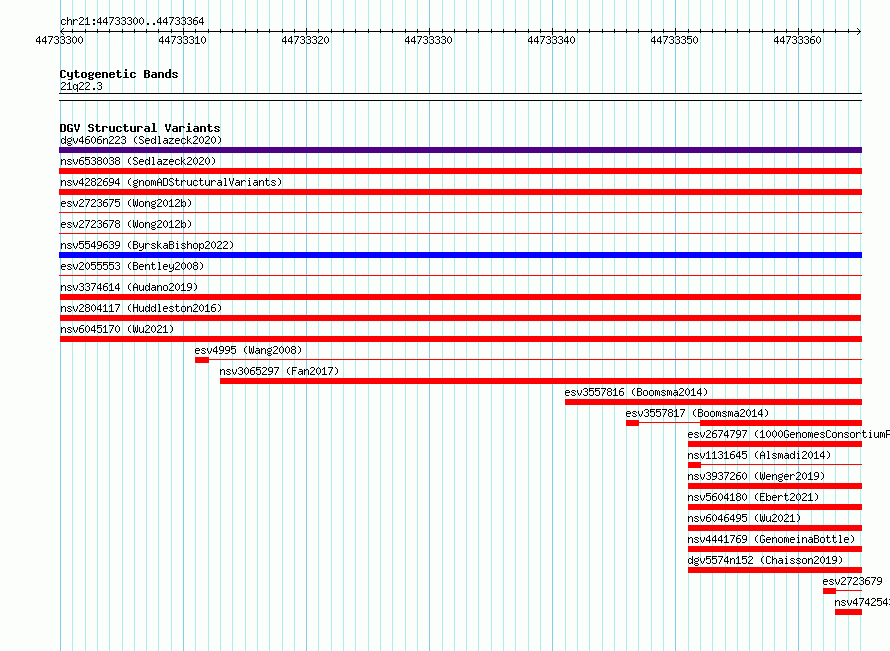Click the dgv4606n223 (Sedlazeck2020) variant label
Viewport: 890px width, 651px height.
[141, 140]
